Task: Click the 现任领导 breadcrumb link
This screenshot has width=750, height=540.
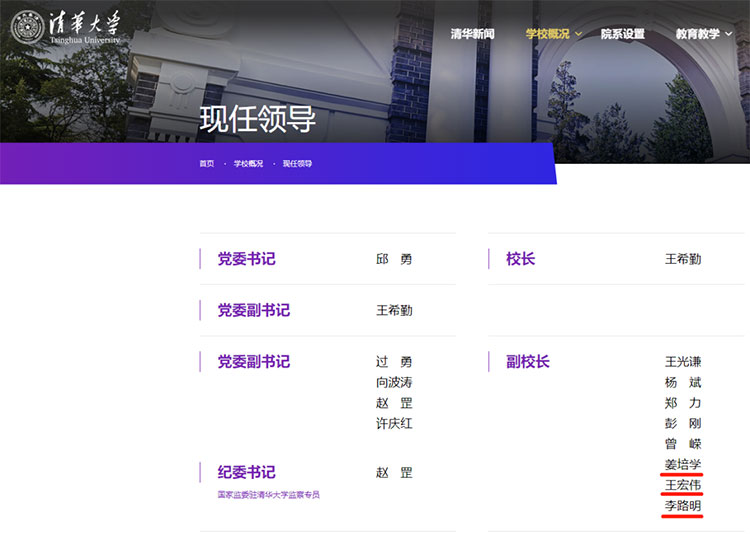Action: point(297,164)
